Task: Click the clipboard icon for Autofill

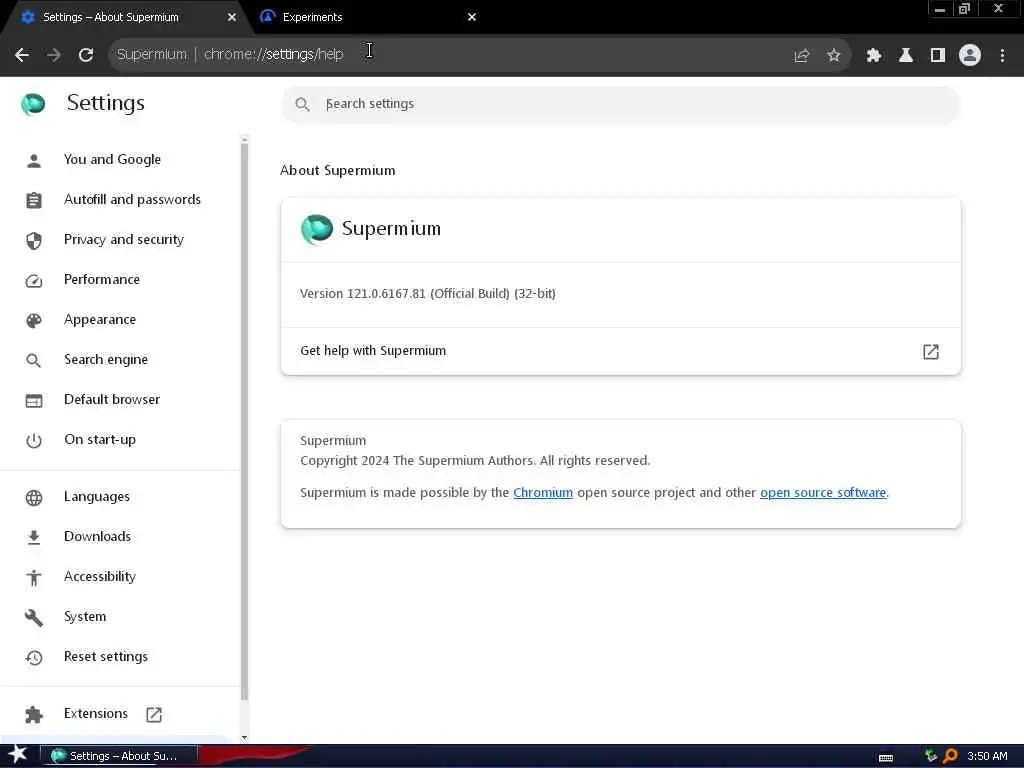Action: 34,200
